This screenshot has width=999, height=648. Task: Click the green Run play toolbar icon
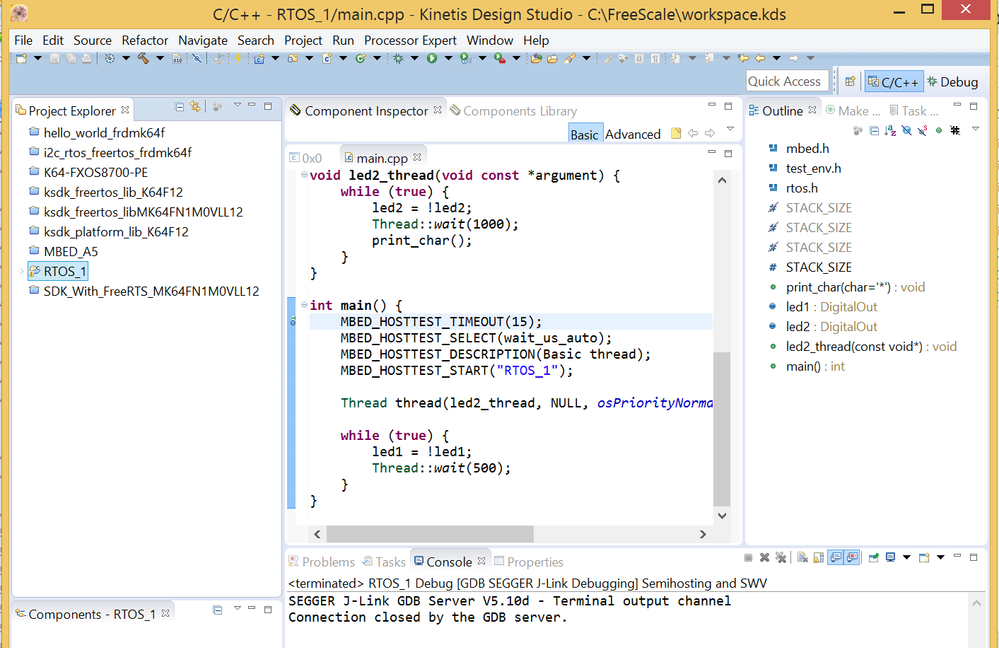[x=432, y=59]
